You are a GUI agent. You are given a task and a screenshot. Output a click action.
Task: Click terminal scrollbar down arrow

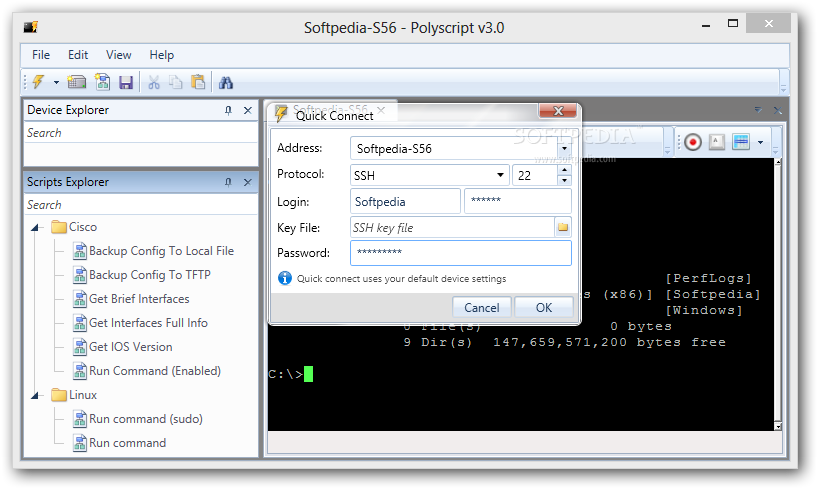pyautogui.click(x=778, y=426)
